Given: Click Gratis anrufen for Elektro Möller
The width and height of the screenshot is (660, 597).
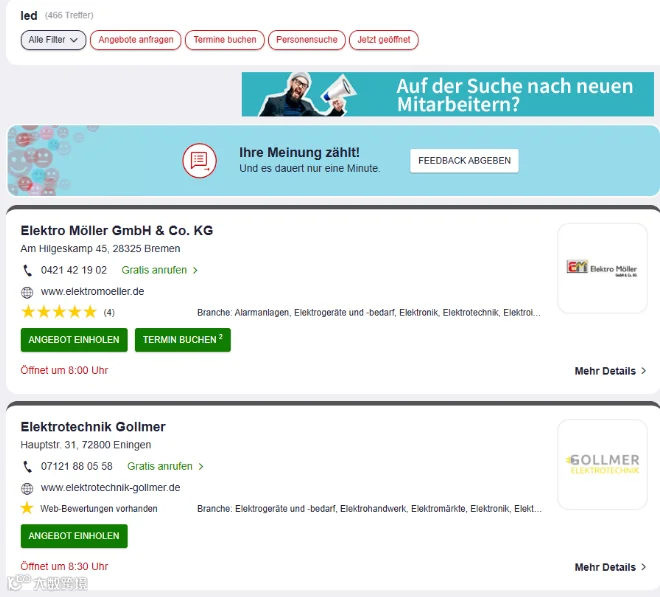Looking at the screenshot, I should pyautogui.click(x=160, y=270).
